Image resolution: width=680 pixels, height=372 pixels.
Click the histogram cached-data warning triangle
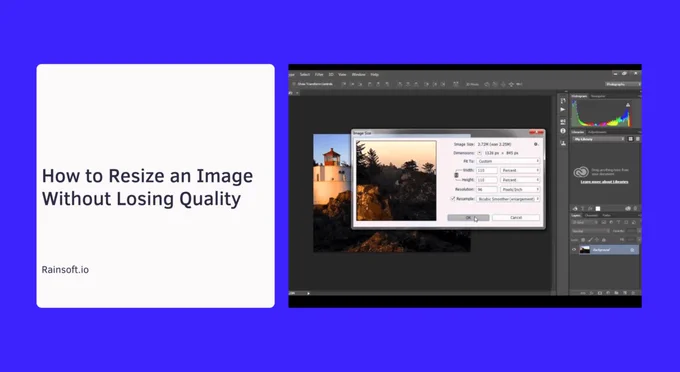(x=628, y=105)
